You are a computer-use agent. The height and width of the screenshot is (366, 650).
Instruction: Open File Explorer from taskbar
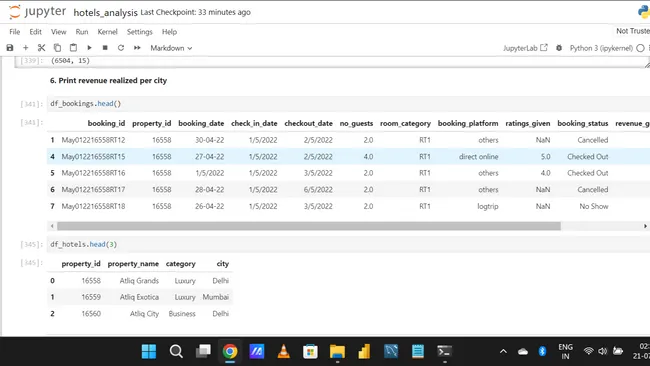[337, 351]
